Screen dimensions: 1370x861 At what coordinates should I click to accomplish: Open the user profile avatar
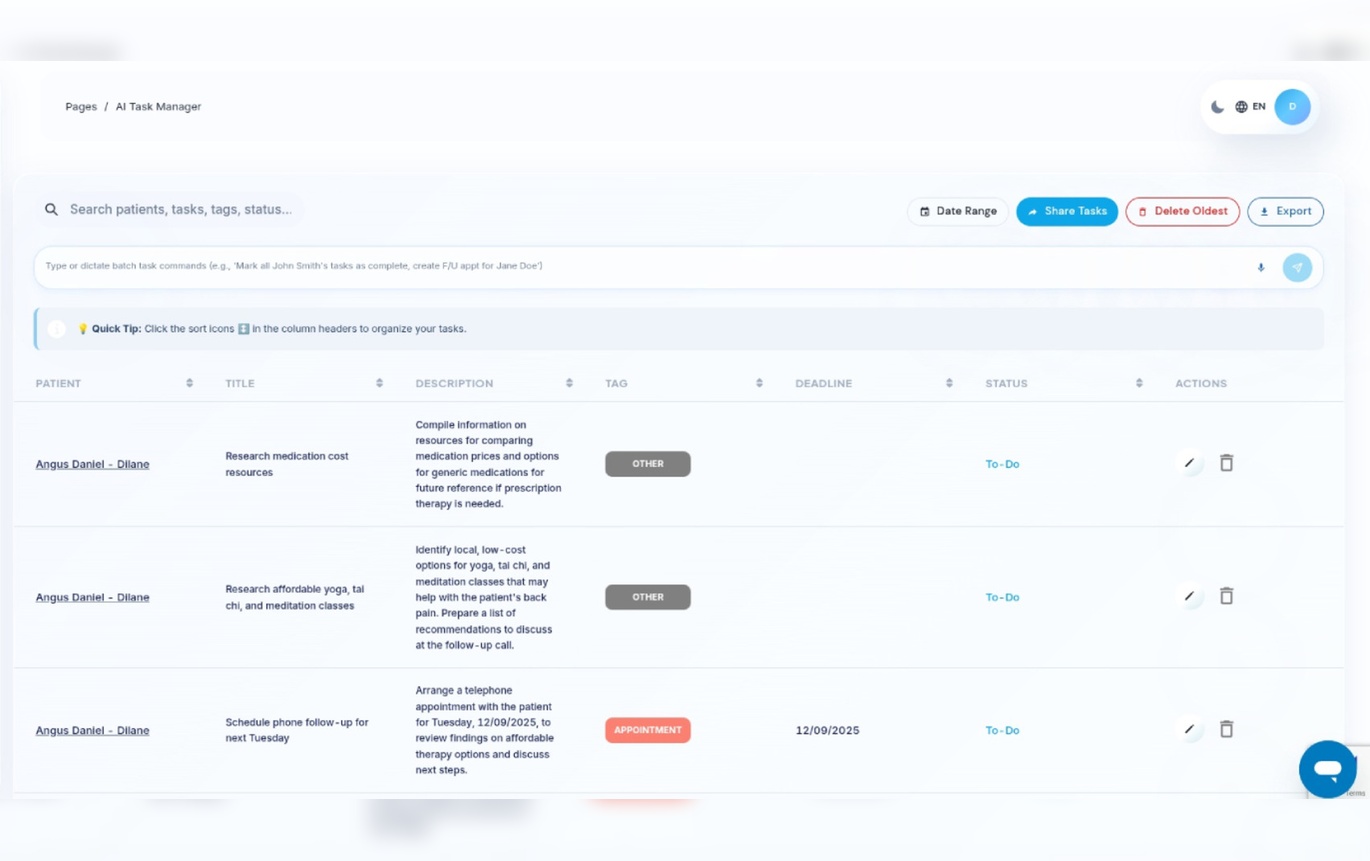click(x=1292, y=107)
